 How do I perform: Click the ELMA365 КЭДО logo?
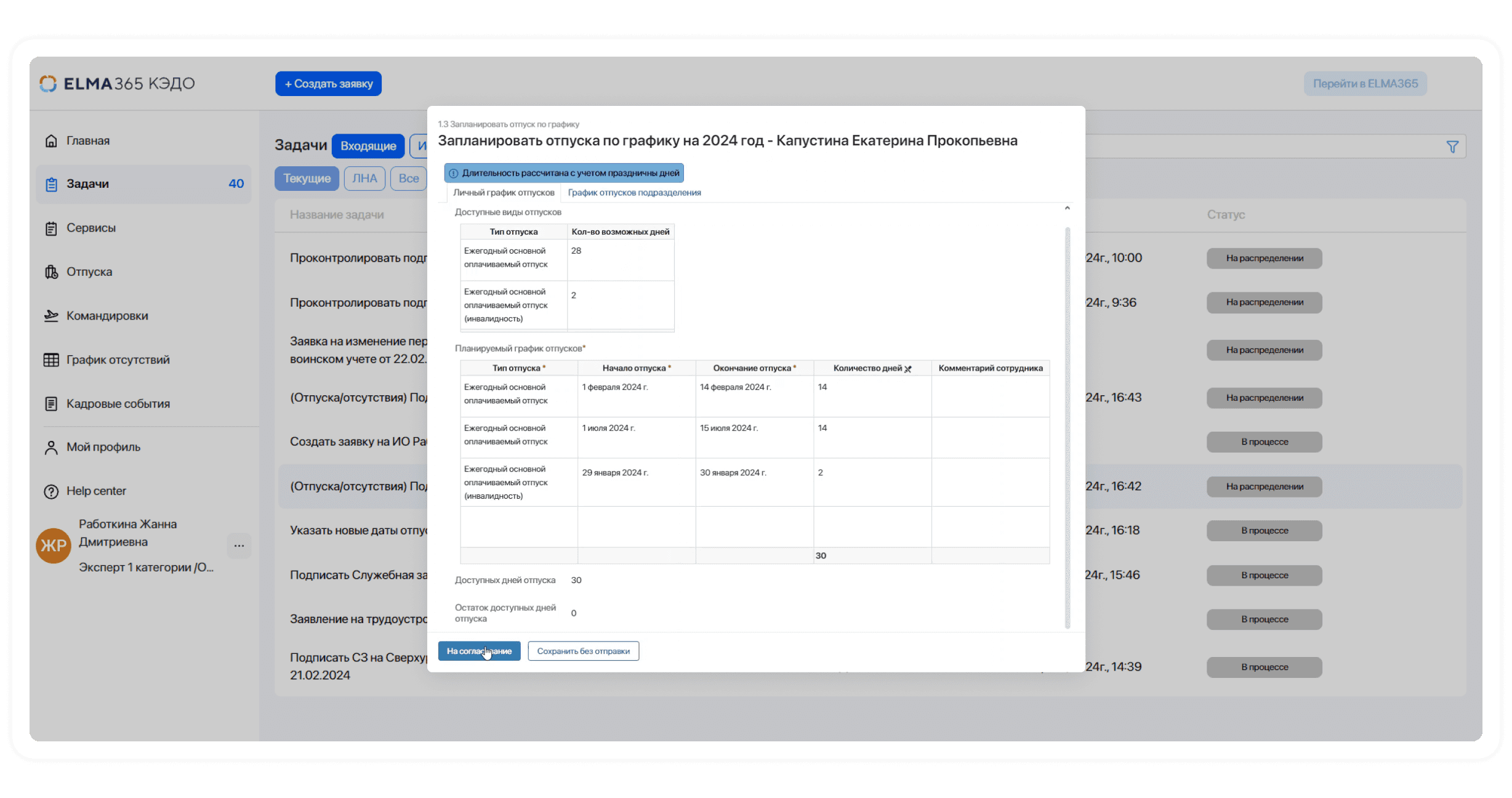click(117, 84)
